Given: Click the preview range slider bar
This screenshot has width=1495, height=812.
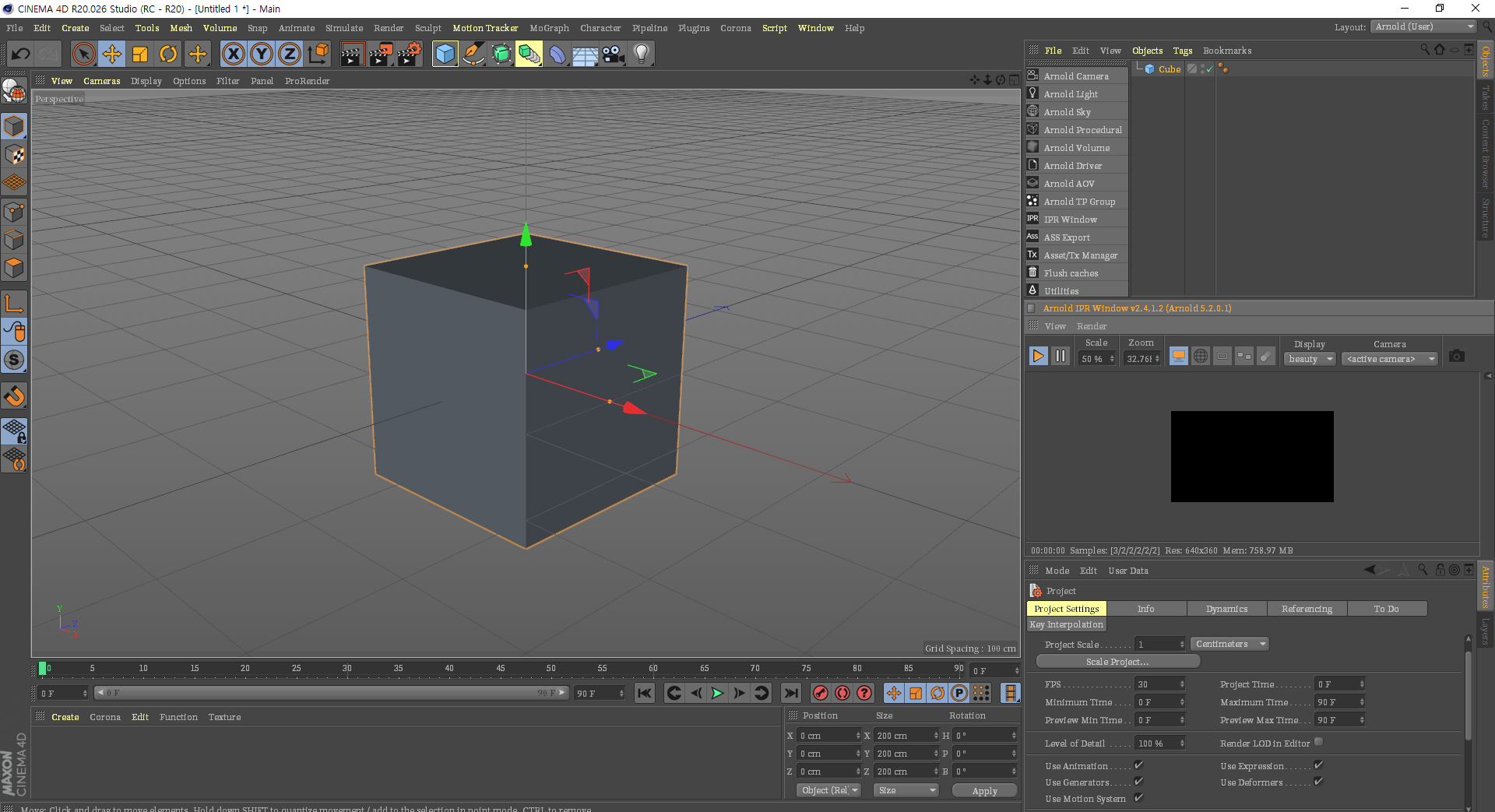Looking at the screenshot, I should point(331,693).
